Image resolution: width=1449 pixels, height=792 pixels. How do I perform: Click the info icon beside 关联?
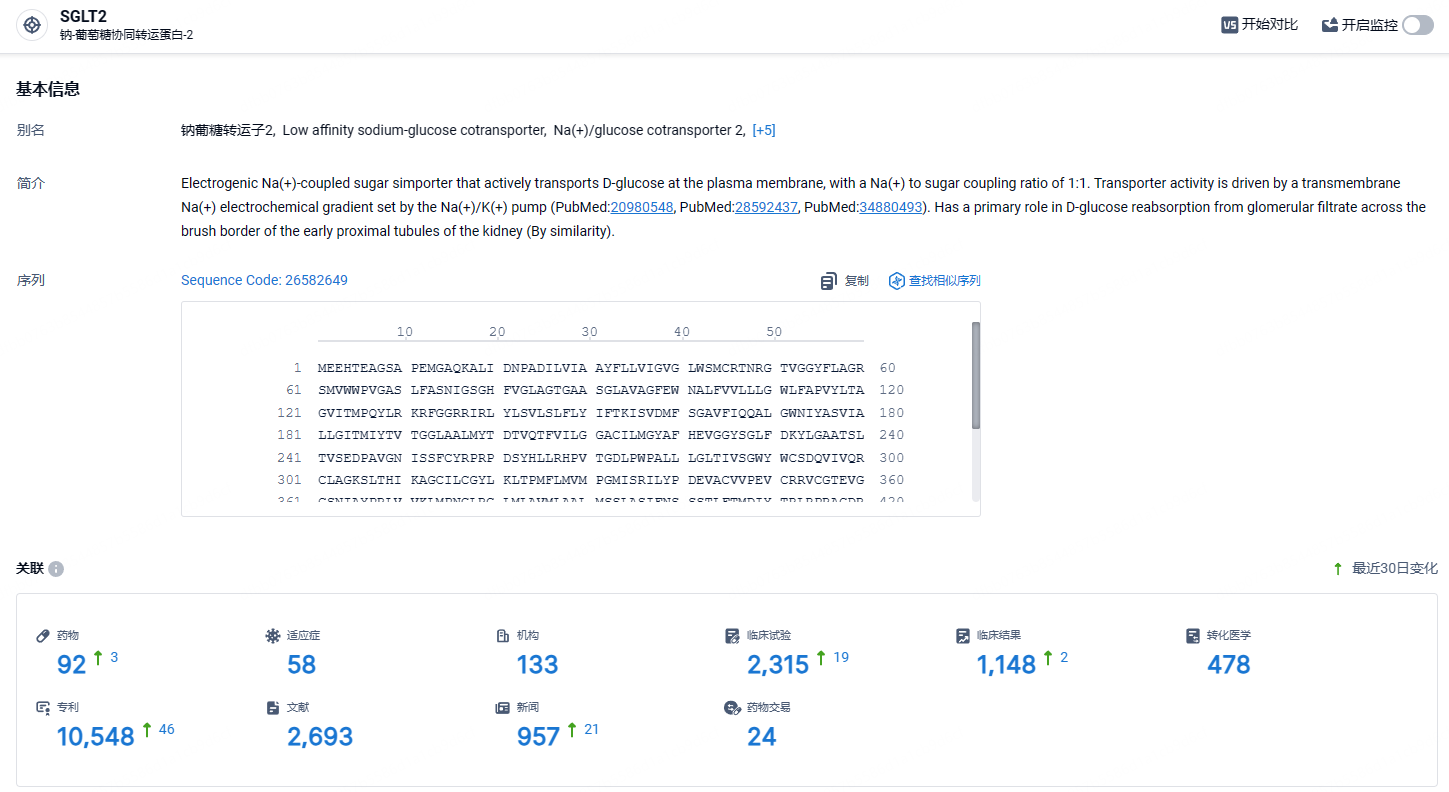pos(56,569)
